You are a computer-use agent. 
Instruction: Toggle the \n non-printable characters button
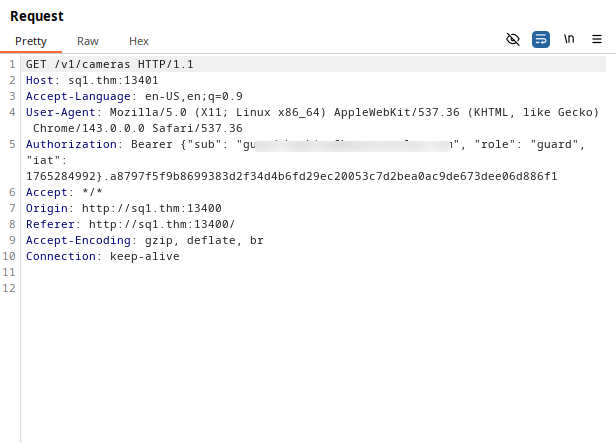[569, 39]
